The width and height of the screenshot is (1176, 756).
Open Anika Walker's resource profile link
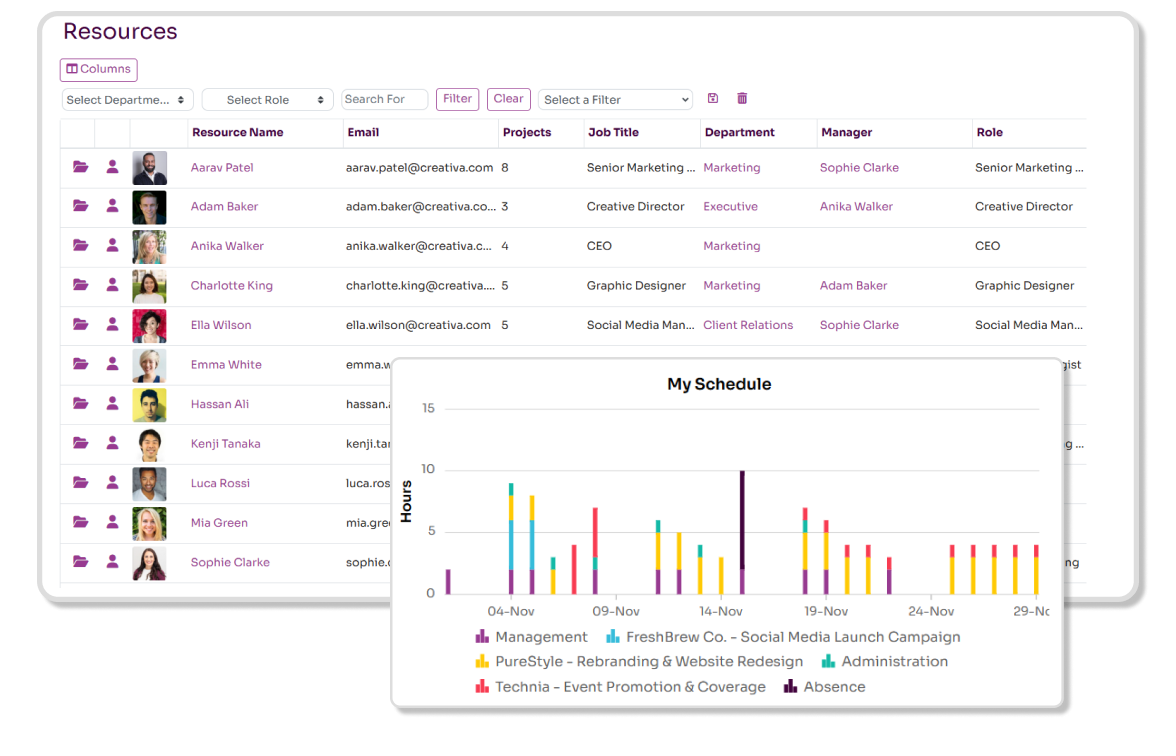[x=227, y=246]
